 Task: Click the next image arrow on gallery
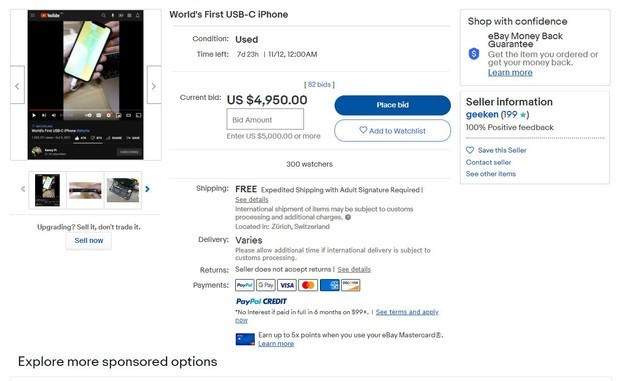coord(154,85)
